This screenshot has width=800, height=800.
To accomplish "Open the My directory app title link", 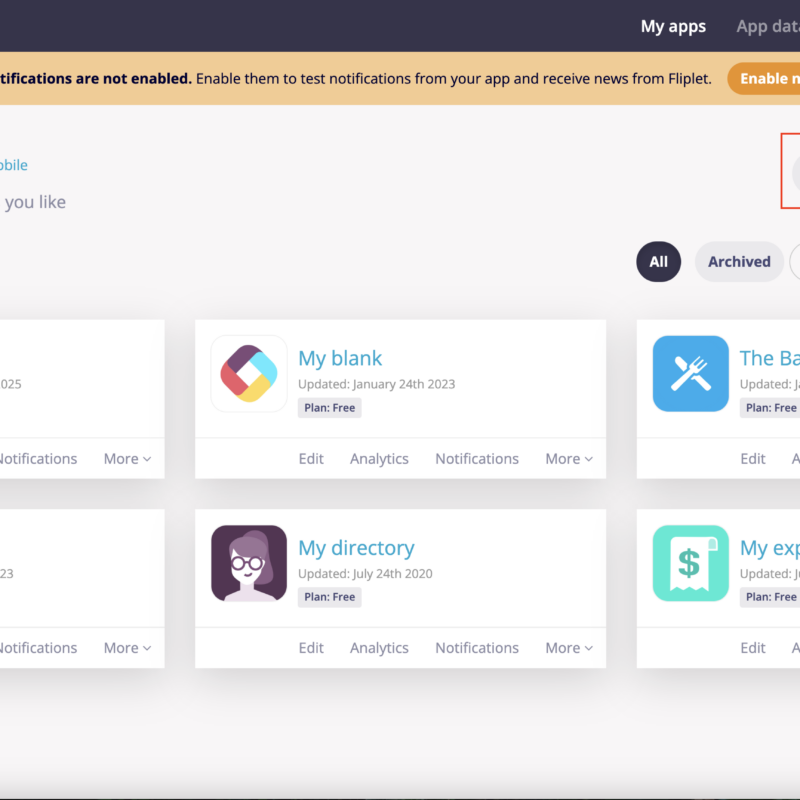I will [356, 548].
